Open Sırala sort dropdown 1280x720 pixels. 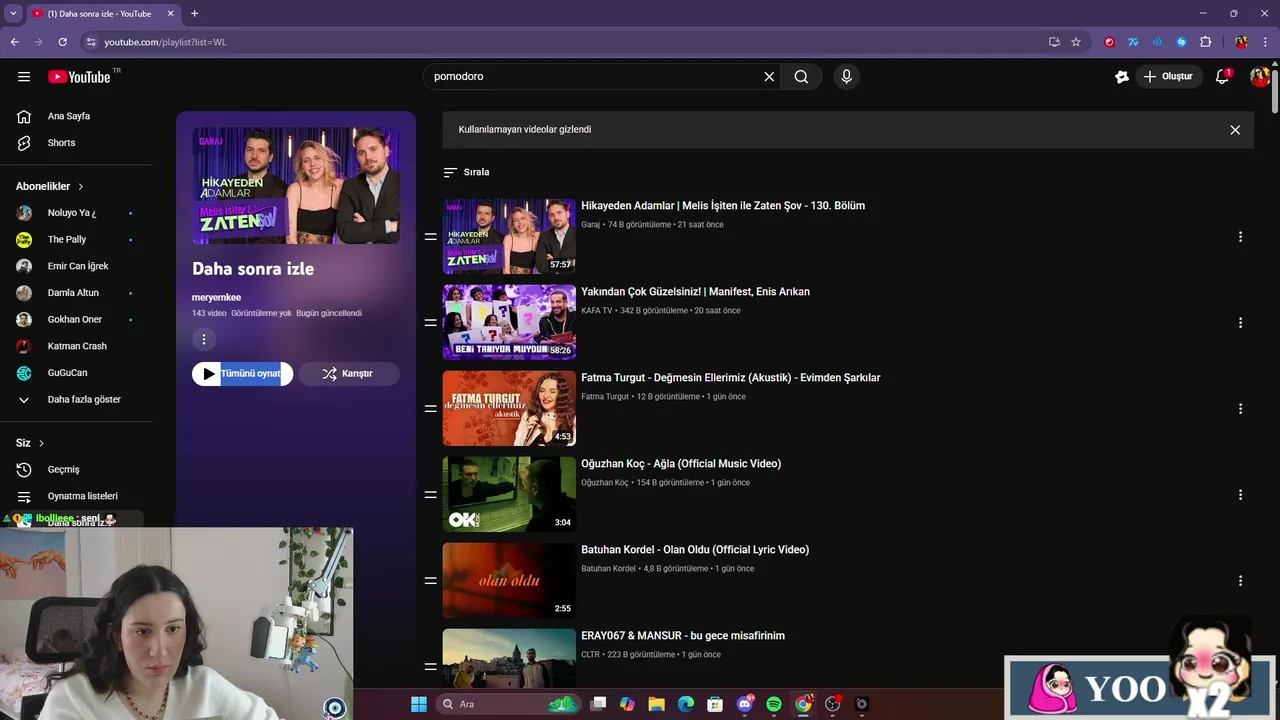(466, 172)
